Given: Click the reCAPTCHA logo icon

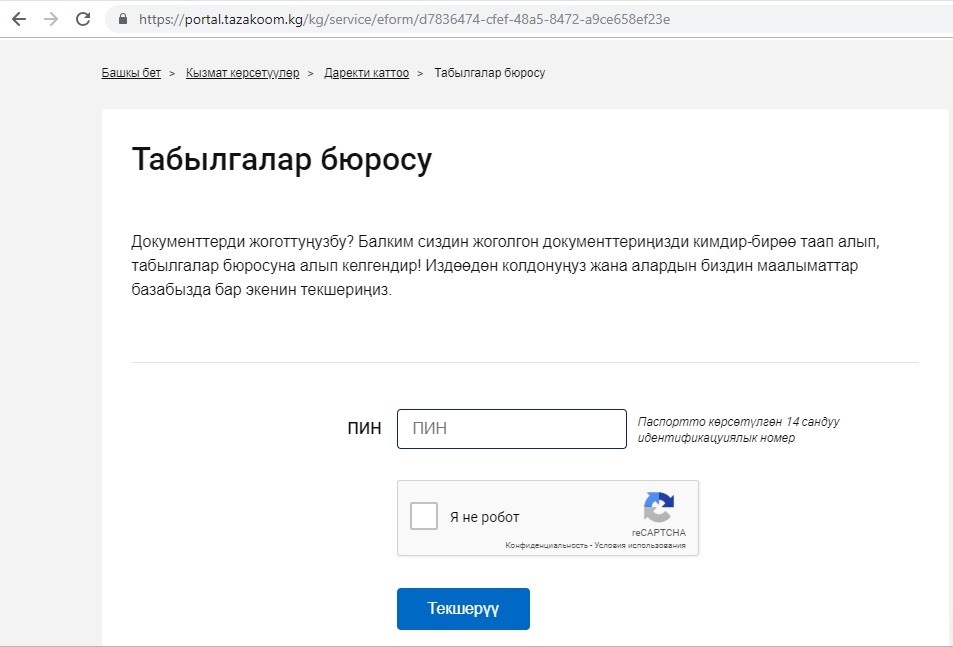Looking at the screenshot, I should [658, 506].
